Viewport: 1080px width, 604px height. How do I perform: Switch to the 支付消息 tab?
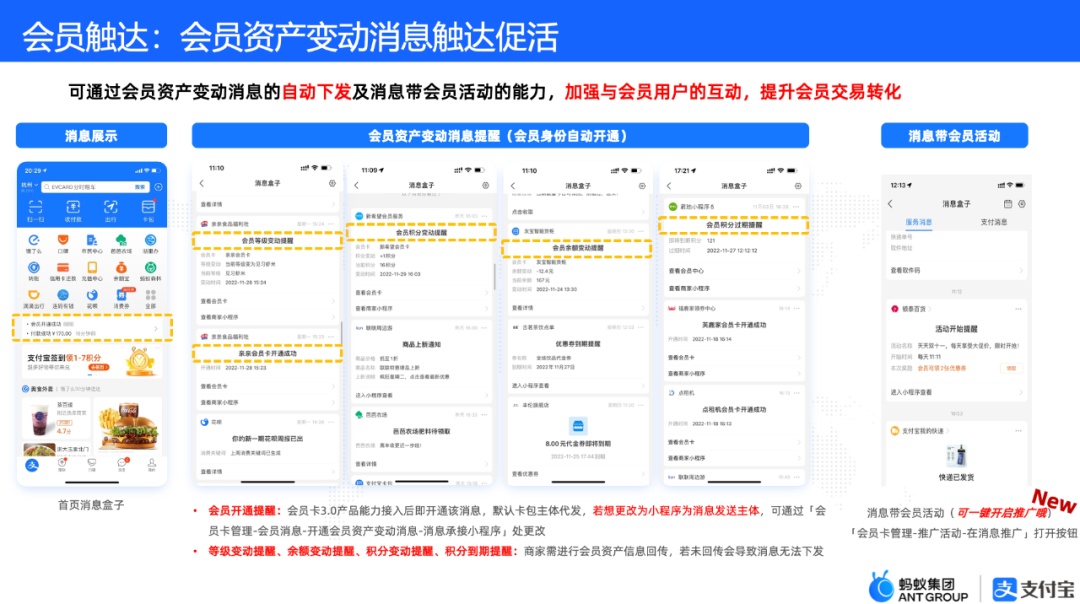coord(993,222)
